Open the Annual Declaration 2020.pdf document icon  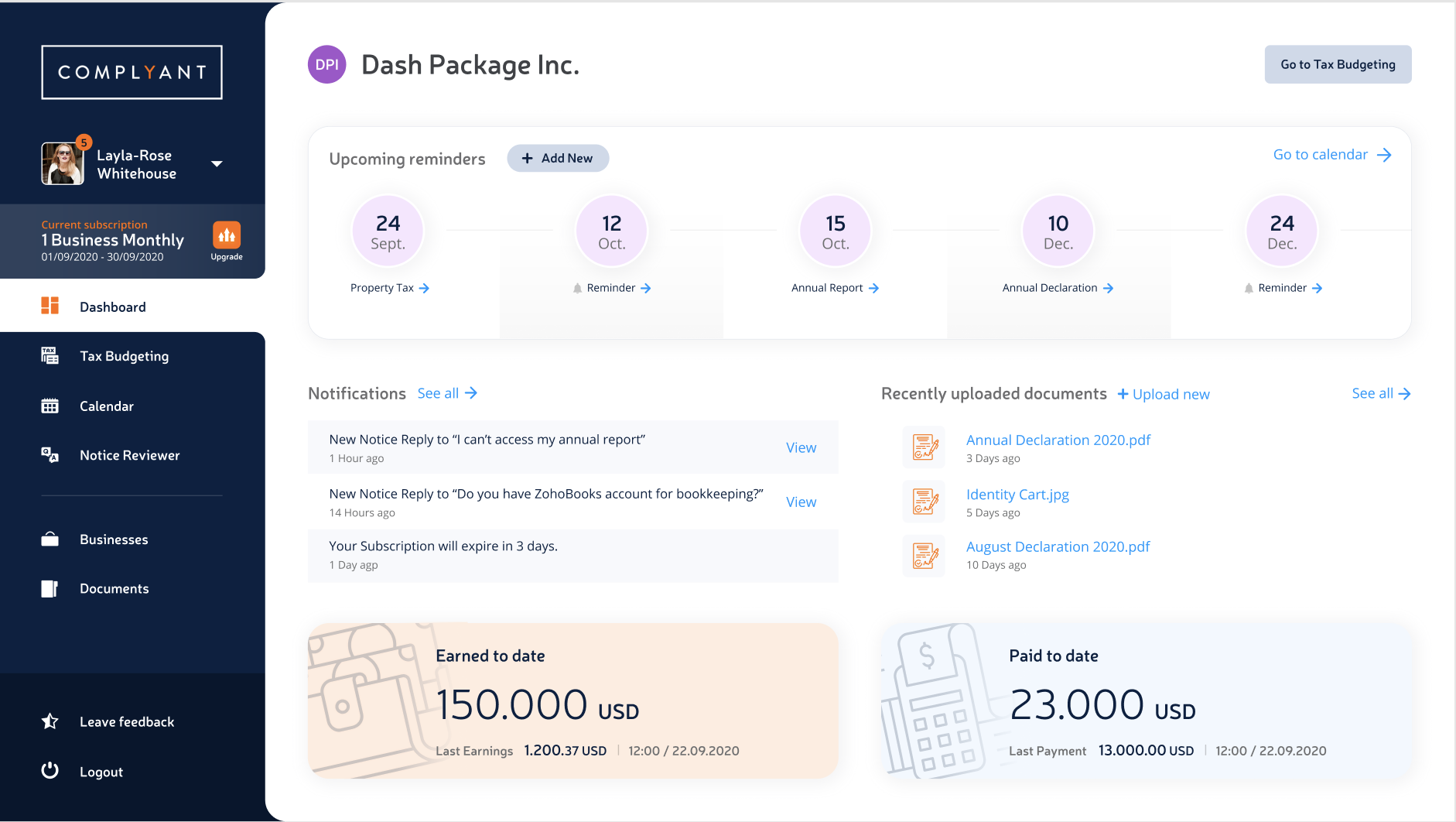coord(925,447)
